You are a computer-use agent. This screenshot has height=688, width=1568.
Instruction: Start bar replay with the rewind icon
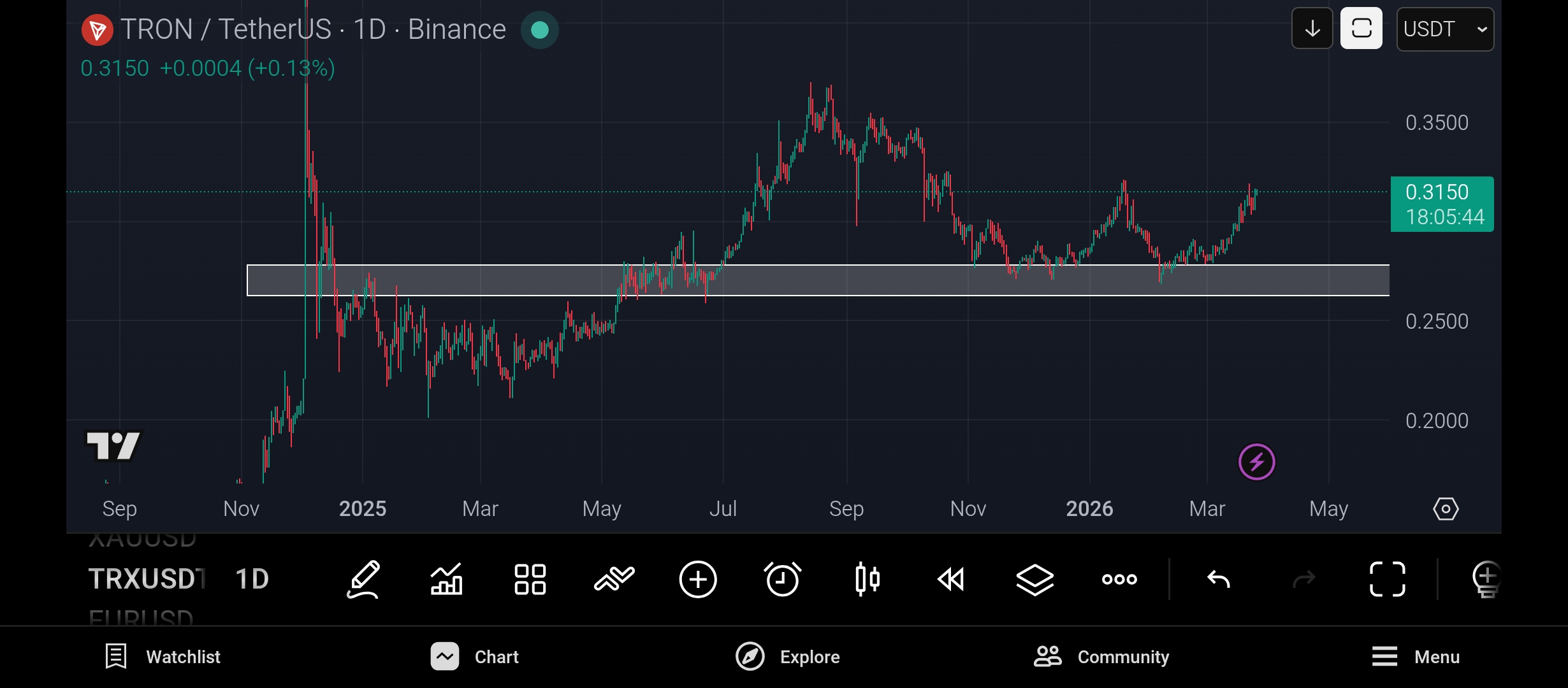[x=951, y=579]
